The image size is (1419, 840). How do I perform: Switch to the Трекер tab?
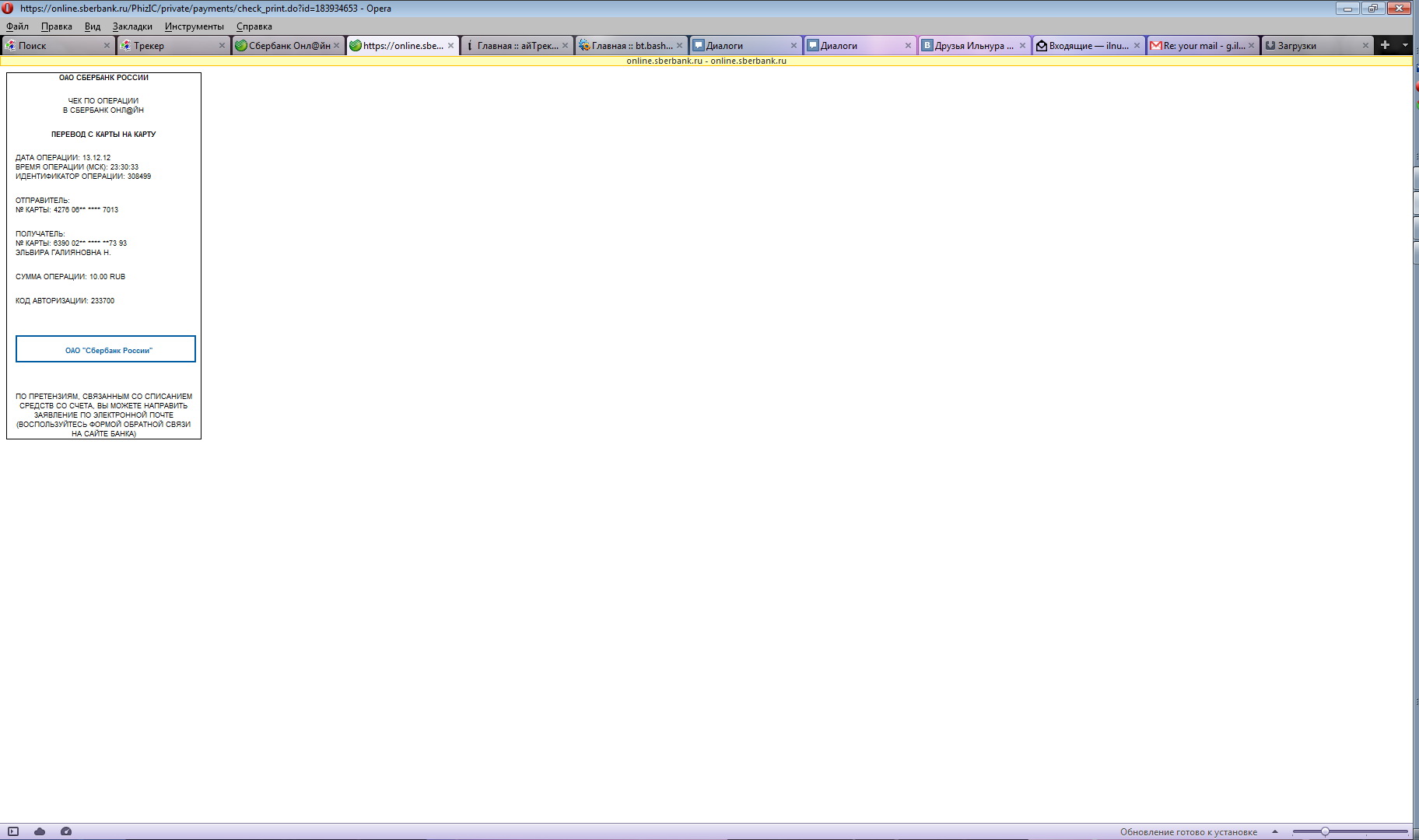tap(173, 46)
